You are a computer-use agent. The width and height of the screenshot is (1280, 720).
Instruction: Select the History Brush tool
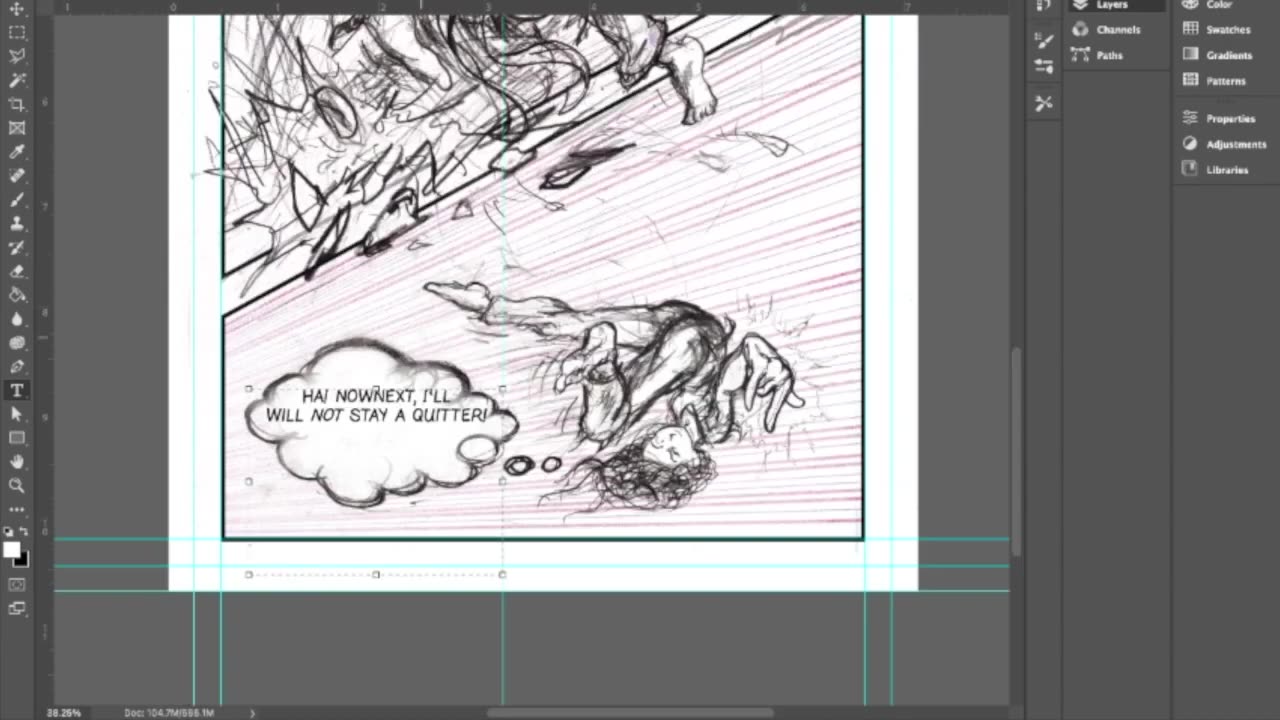click(17, 247)
